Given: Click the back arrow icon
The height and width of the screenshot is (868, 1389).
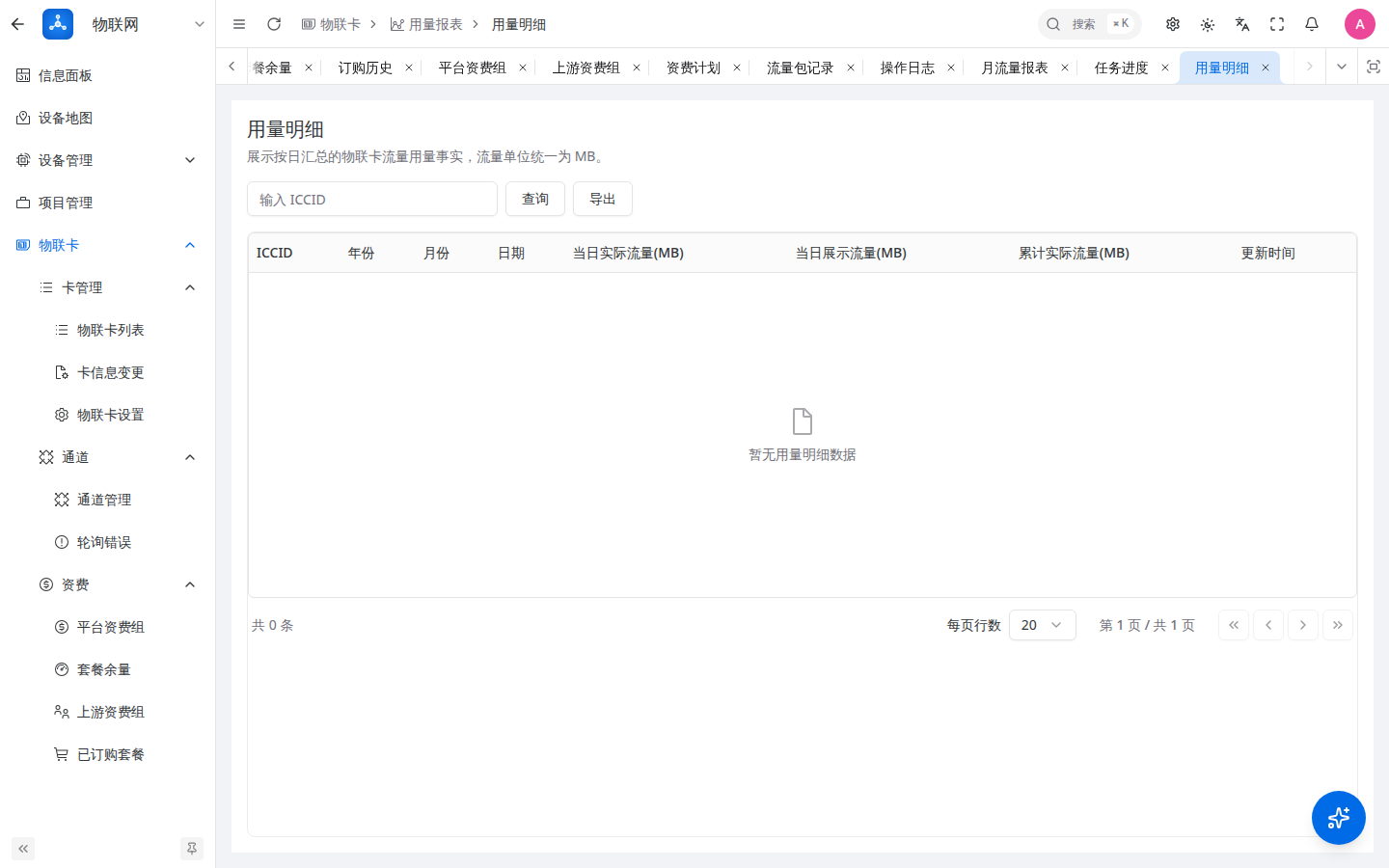Looking at the screenshot, I should (17, 24).
